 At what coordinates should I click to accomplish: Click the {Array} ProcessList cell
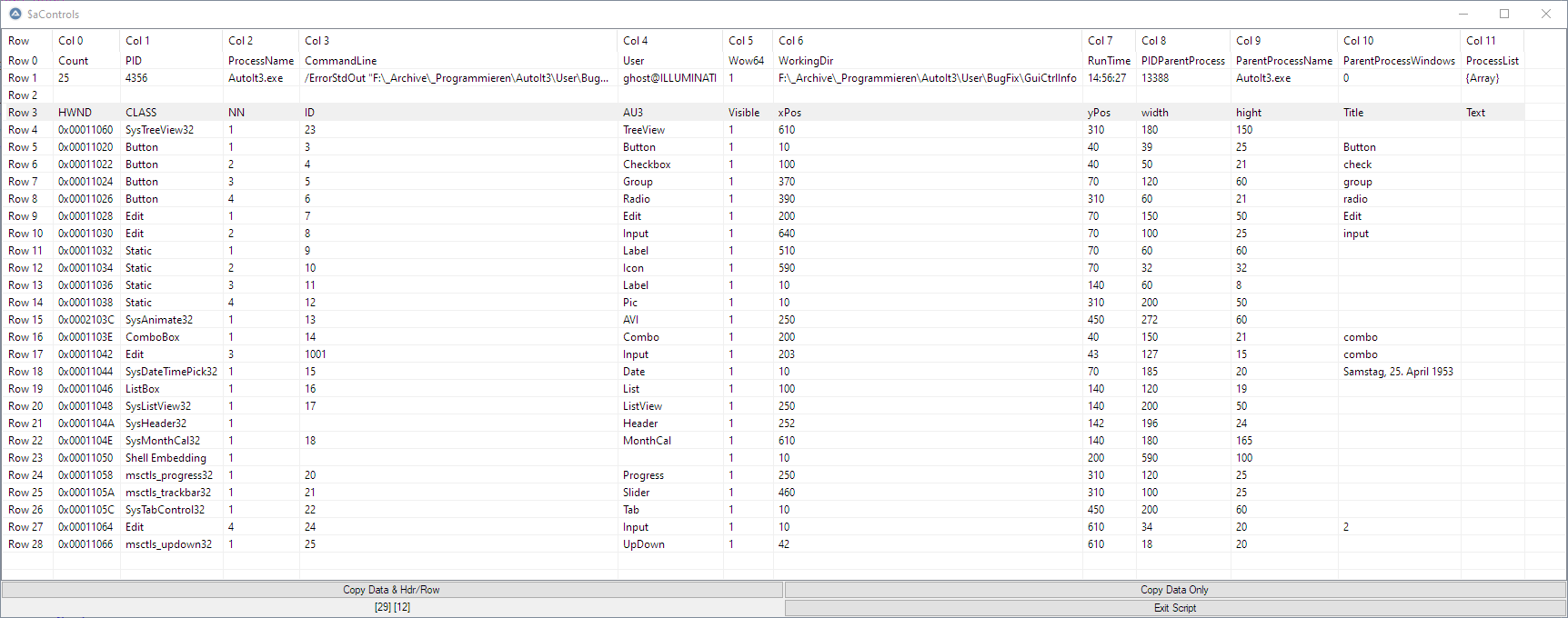(x=1483, y=78)
